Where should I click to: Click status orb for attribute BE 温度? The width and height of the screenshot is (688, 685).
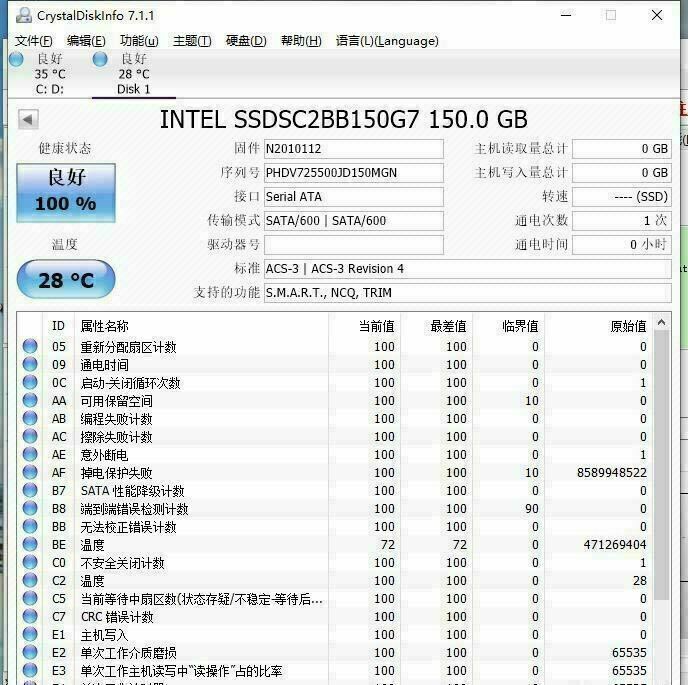[30, 544]
